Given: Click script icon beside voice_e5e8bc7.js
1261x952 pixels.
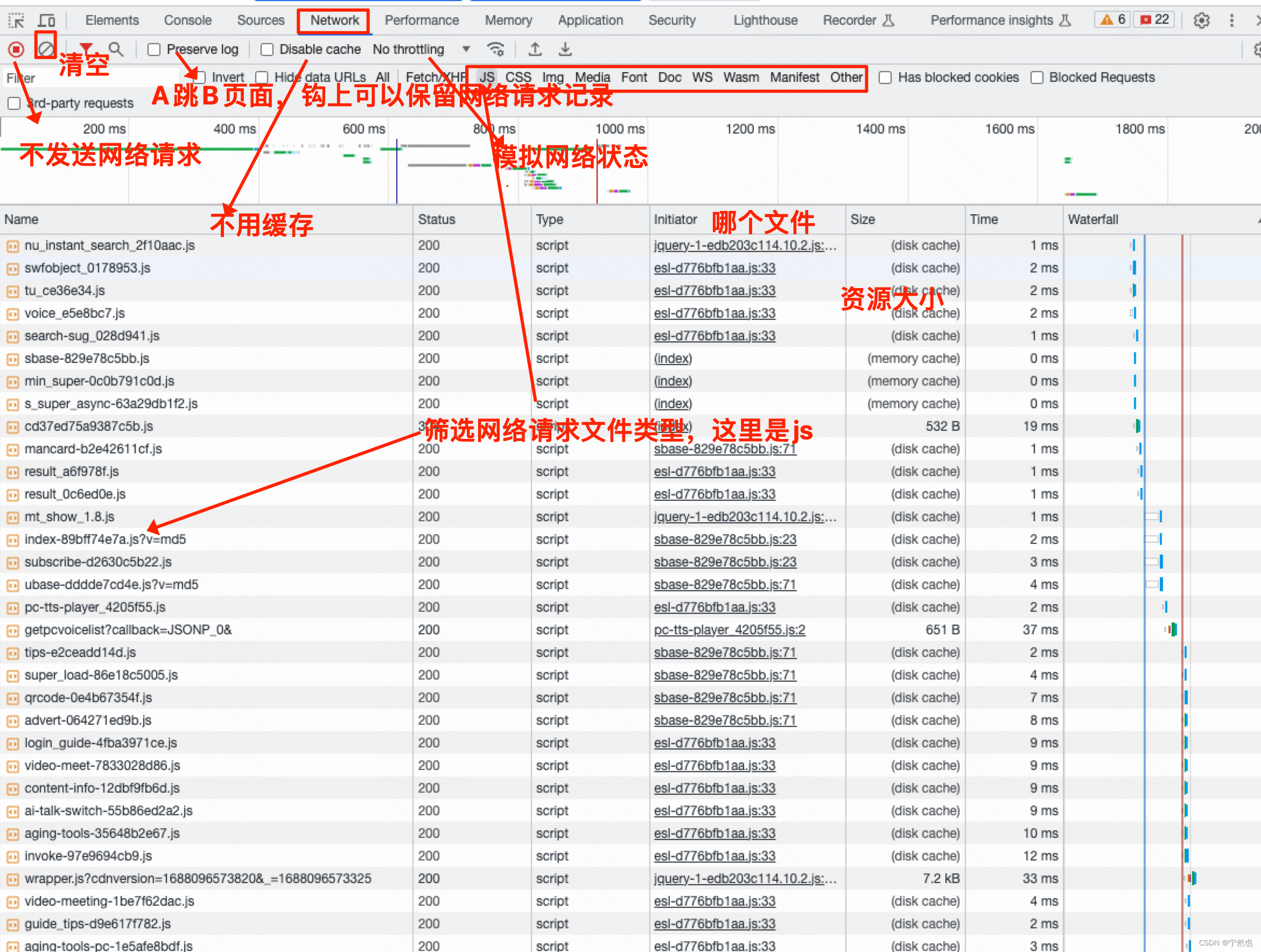Looking at the screenshot, I should (x=12, y=313).
